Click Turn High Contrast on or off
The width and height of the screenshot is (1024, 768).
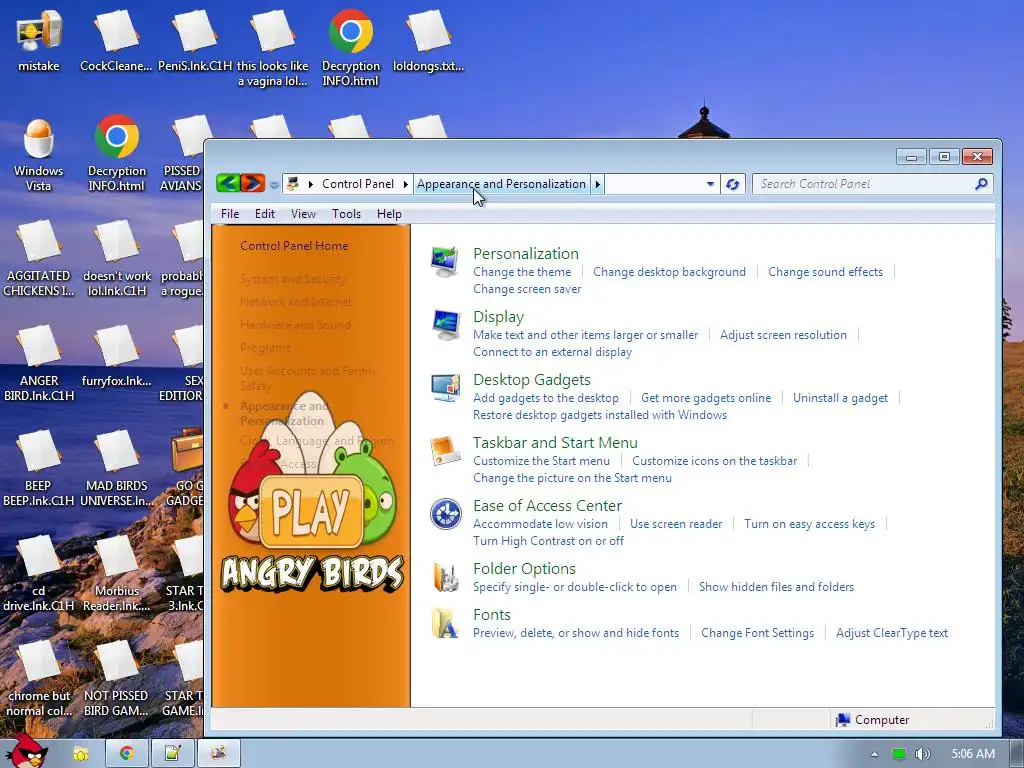(x=549, y=541)
